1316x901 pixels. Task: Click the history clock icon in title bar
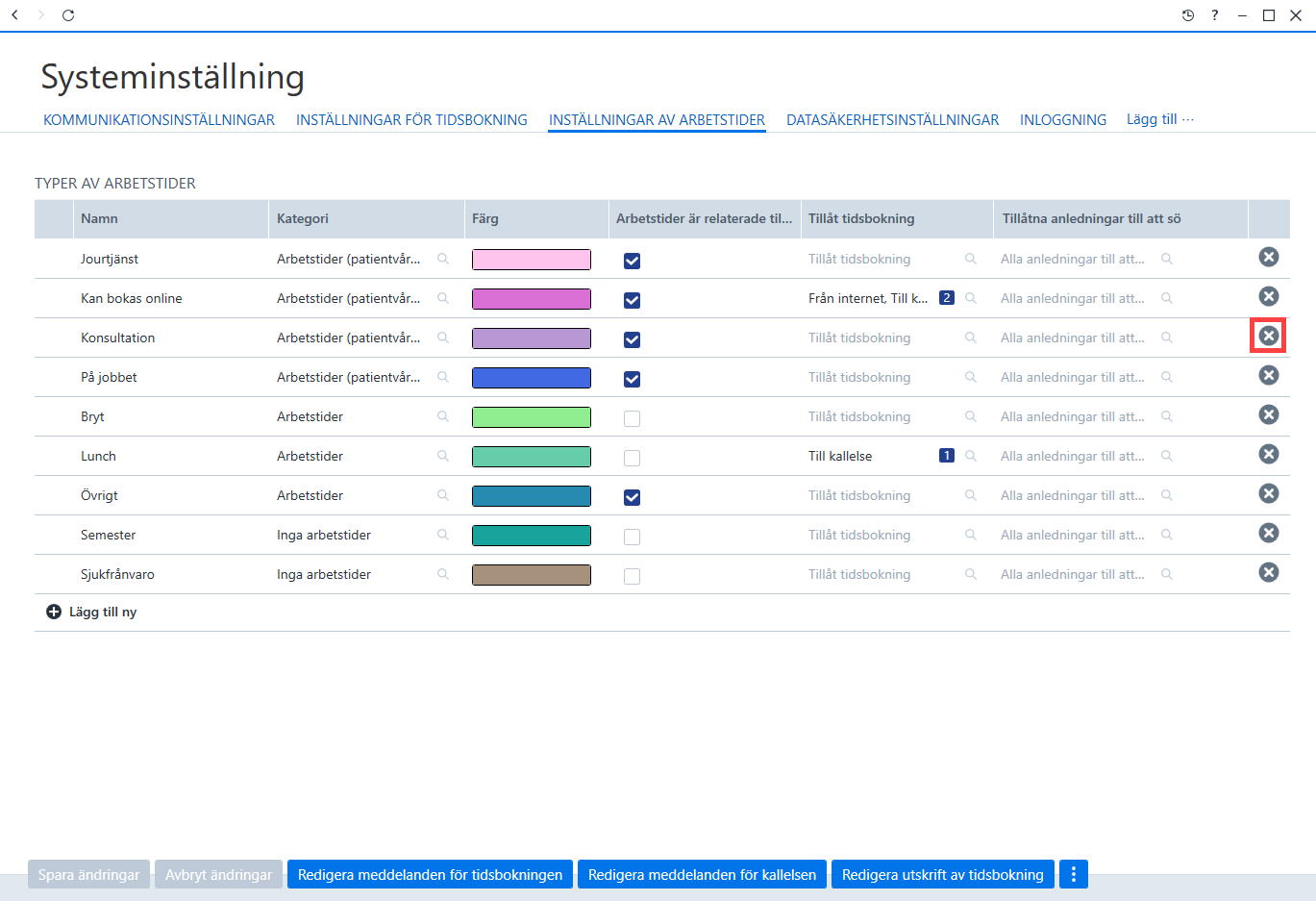point(1188,15)
